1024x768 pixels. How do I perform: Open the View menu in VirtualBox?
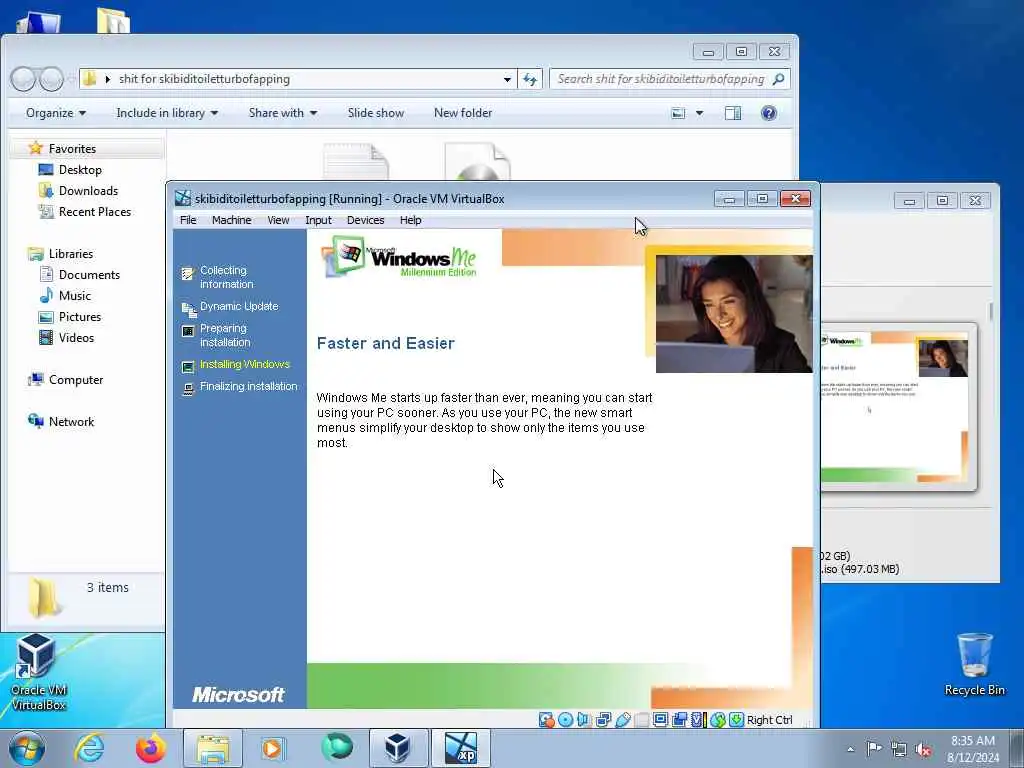pos(278,220)
